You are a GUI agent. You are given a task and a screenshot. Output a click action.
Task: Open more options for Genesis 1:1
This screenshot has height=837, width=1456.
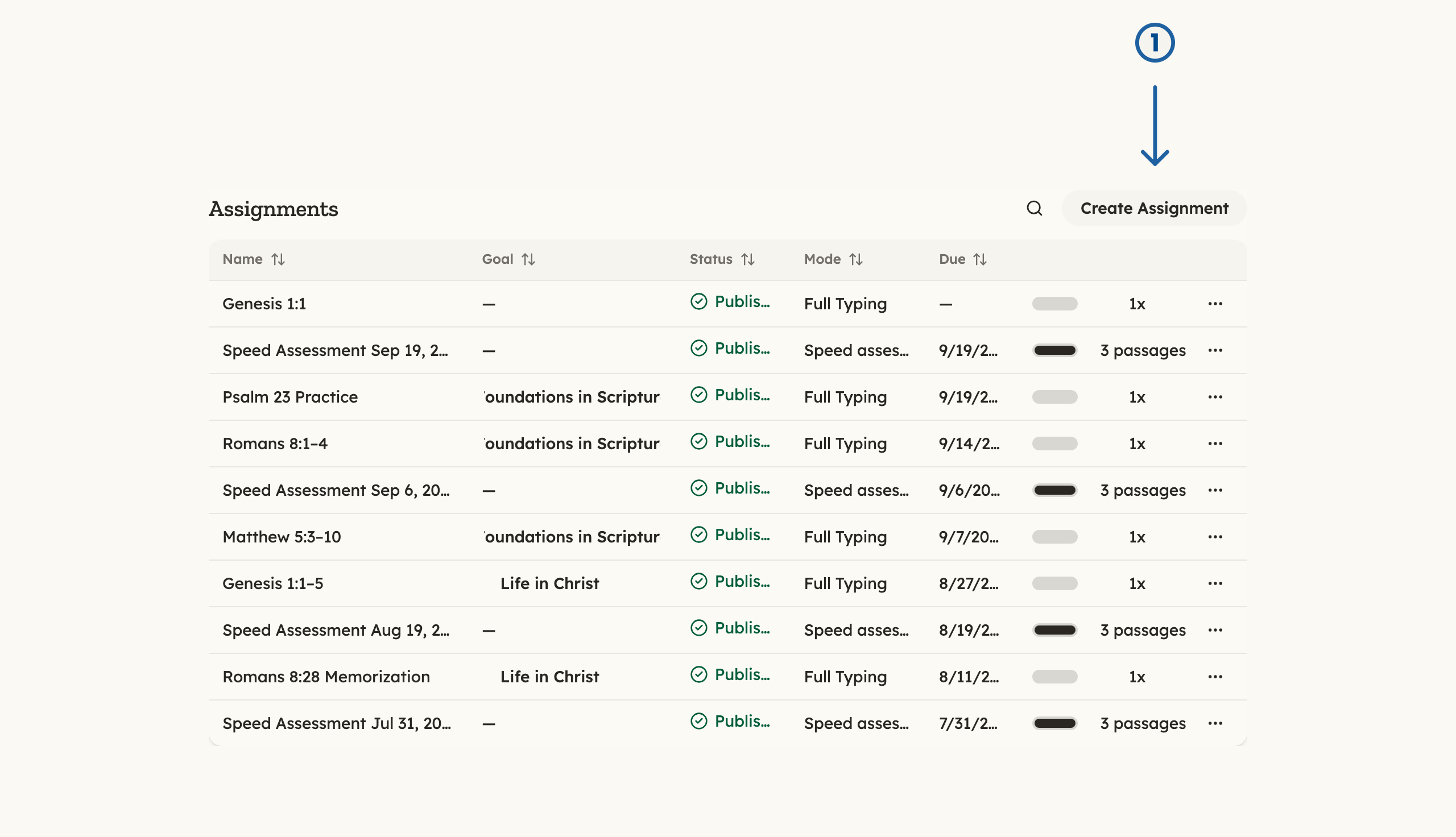[1215, 304]
